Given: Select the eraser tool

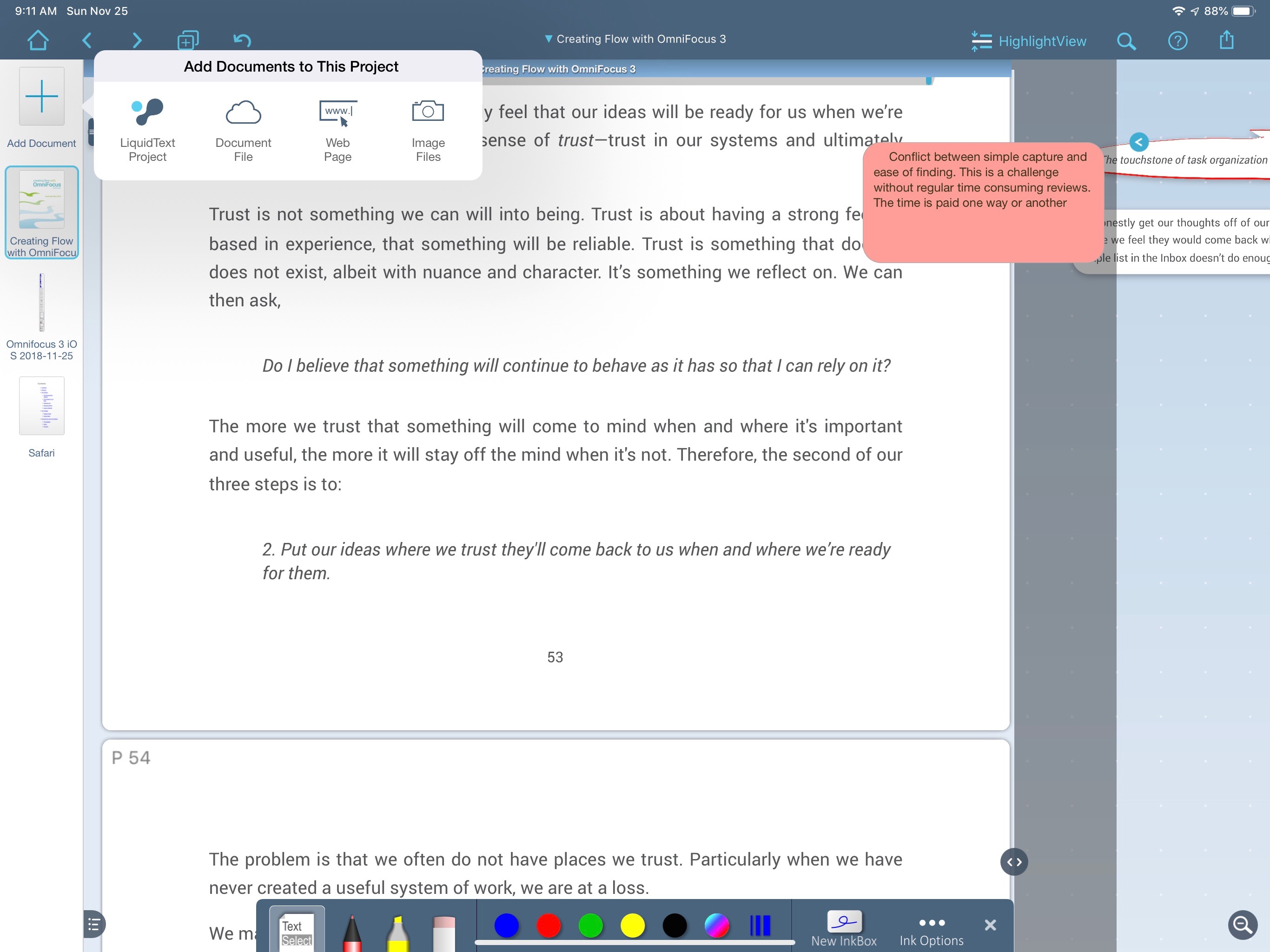Looking at the screenshot, I should coord(444,933).
